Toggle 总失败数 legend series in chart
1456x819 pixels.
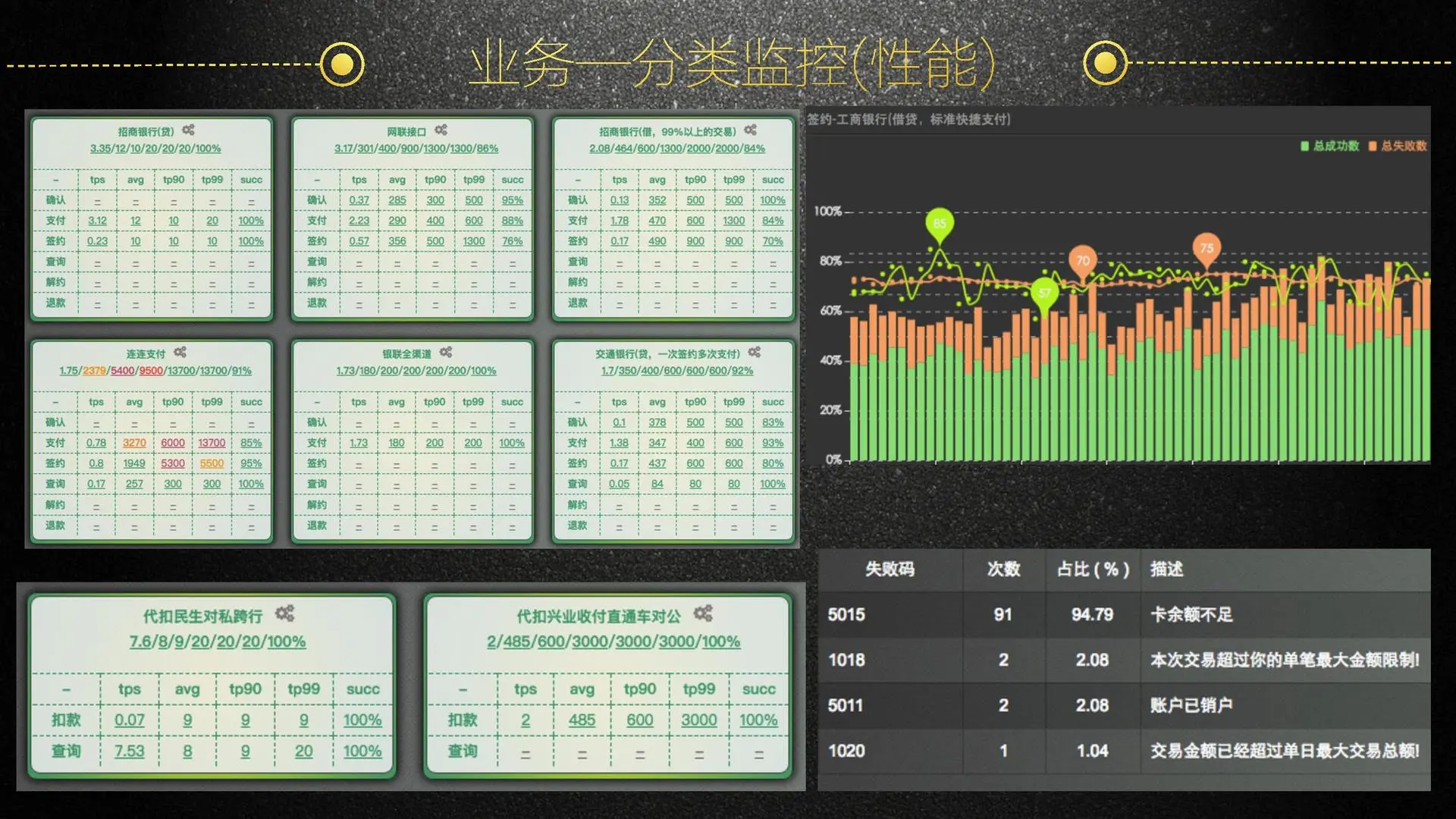[1398, 146]
